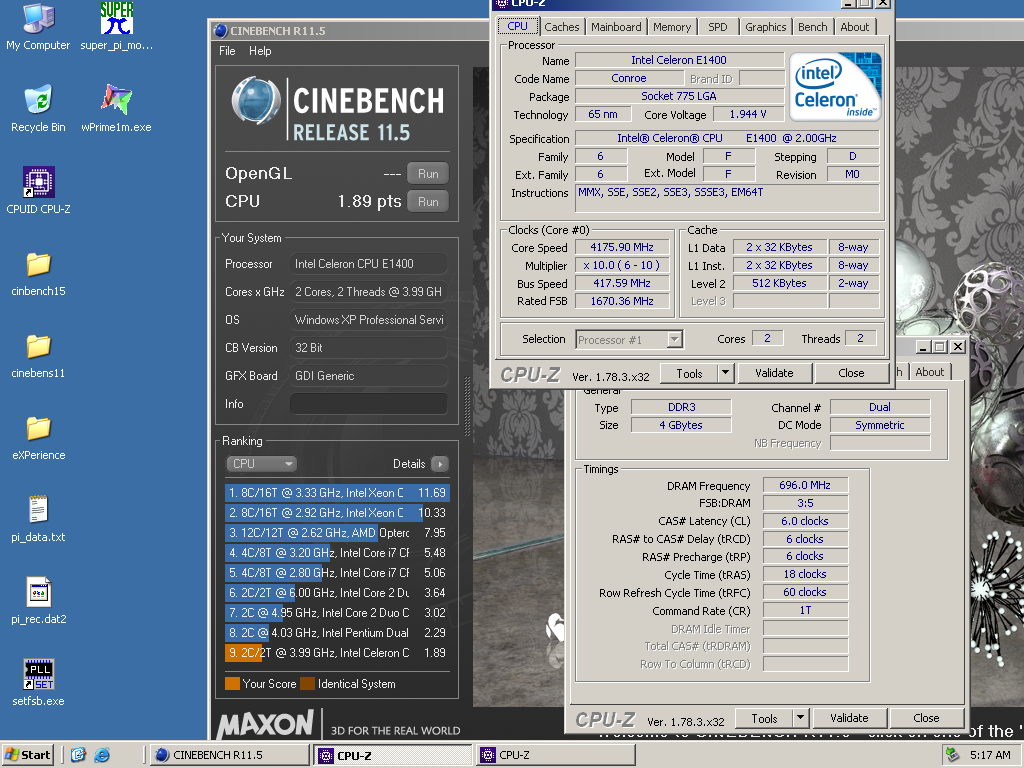Screen dimensions: 1024x768
Task: Open the Windows Start button
Action: 27,755
